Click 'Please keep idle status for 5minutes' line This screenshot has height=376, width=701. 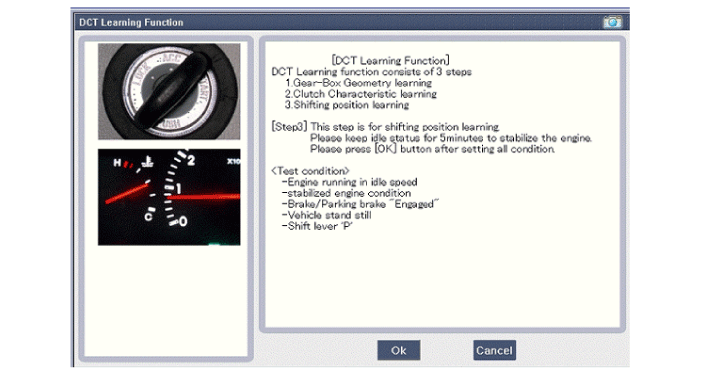451,138
